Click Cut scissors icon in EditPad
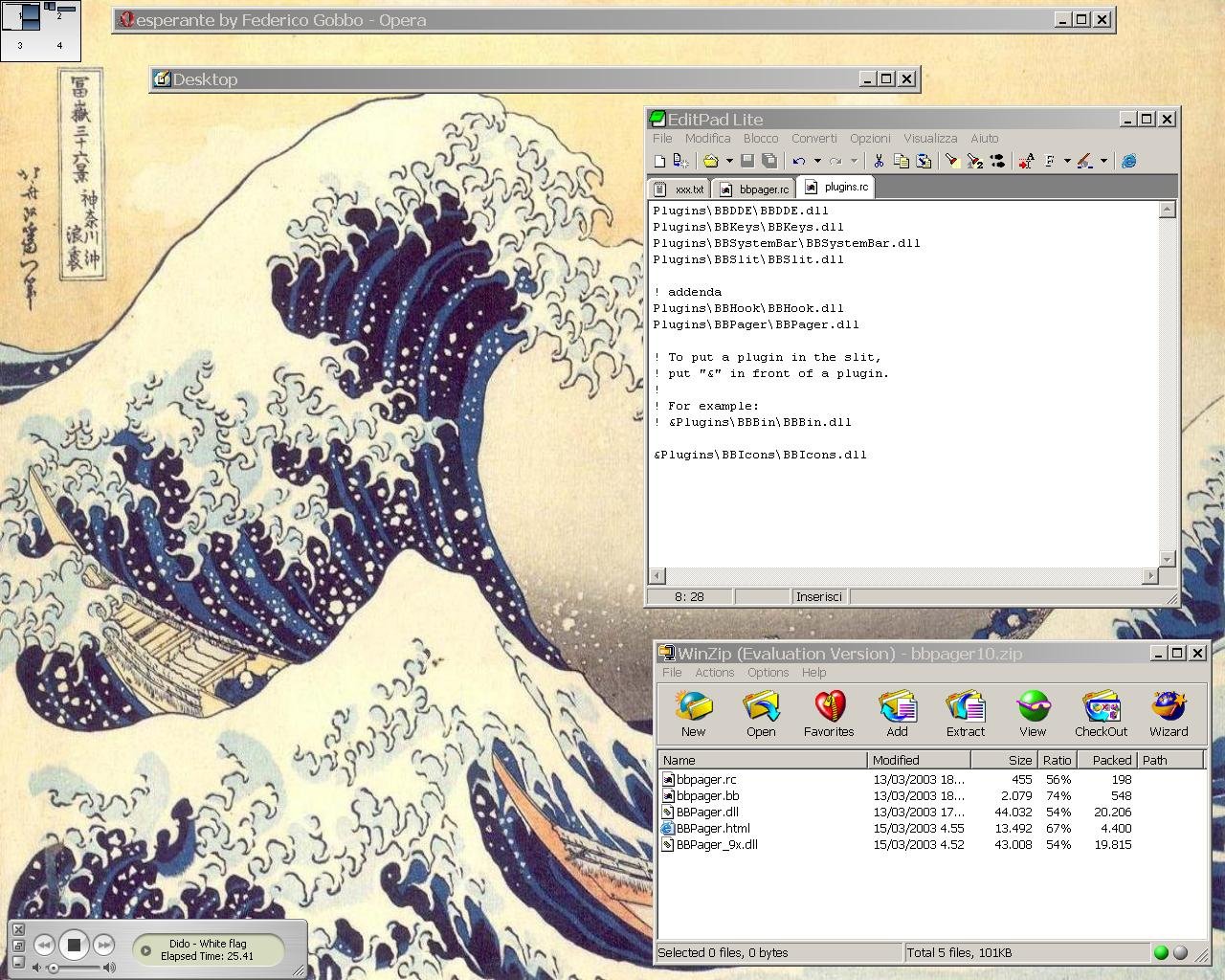The width and height of the screenshot is (1225, 980). click(879, 162)
